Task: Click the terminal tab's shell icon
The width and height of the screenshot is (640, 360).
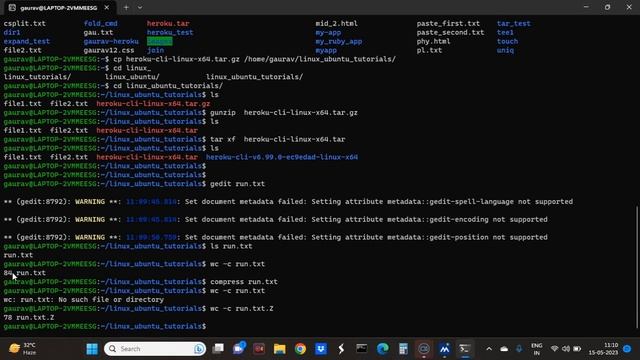Action: (x=12, y=7)
